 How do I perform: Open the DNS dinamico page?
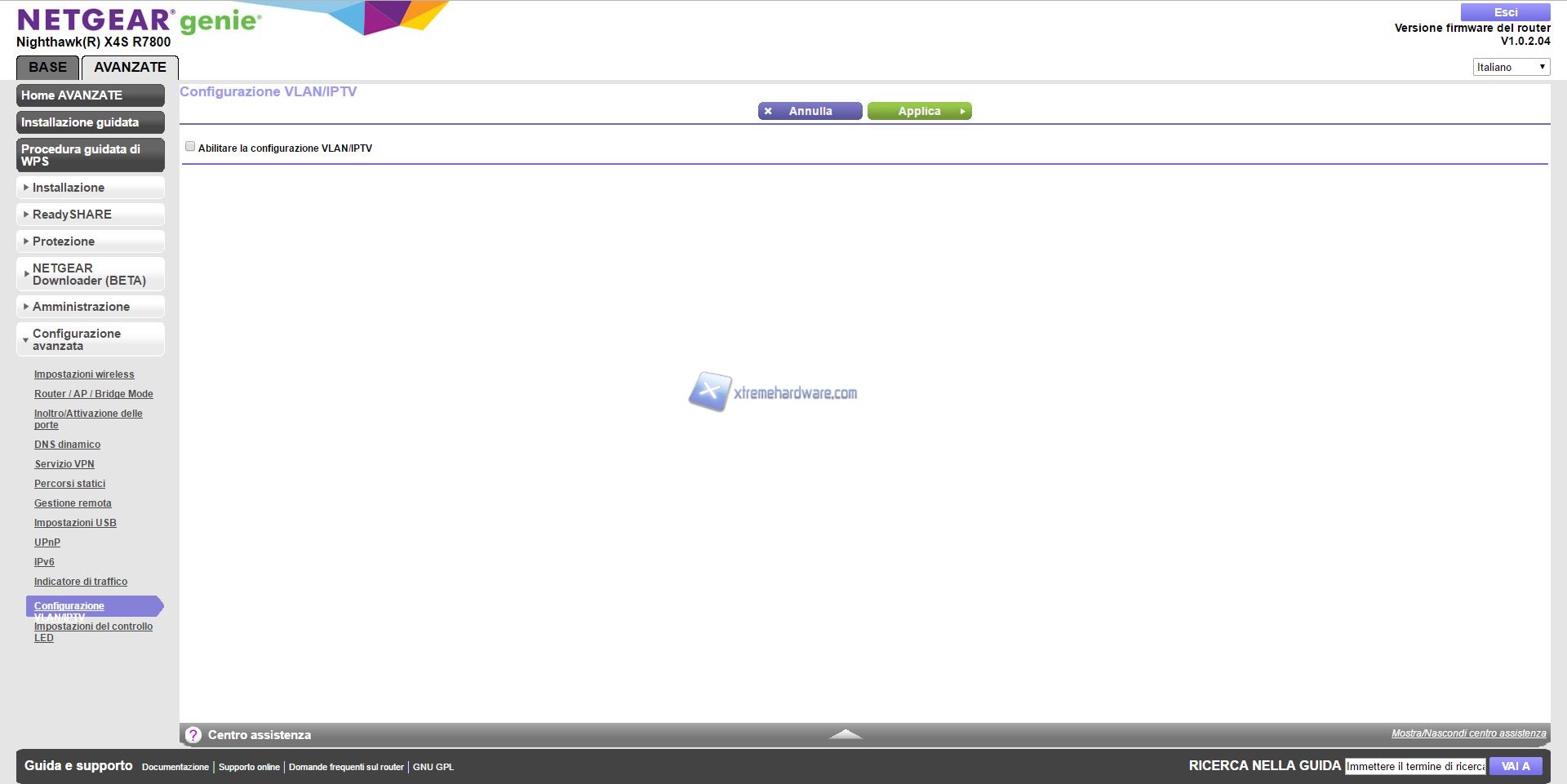[x=67, y=445]
